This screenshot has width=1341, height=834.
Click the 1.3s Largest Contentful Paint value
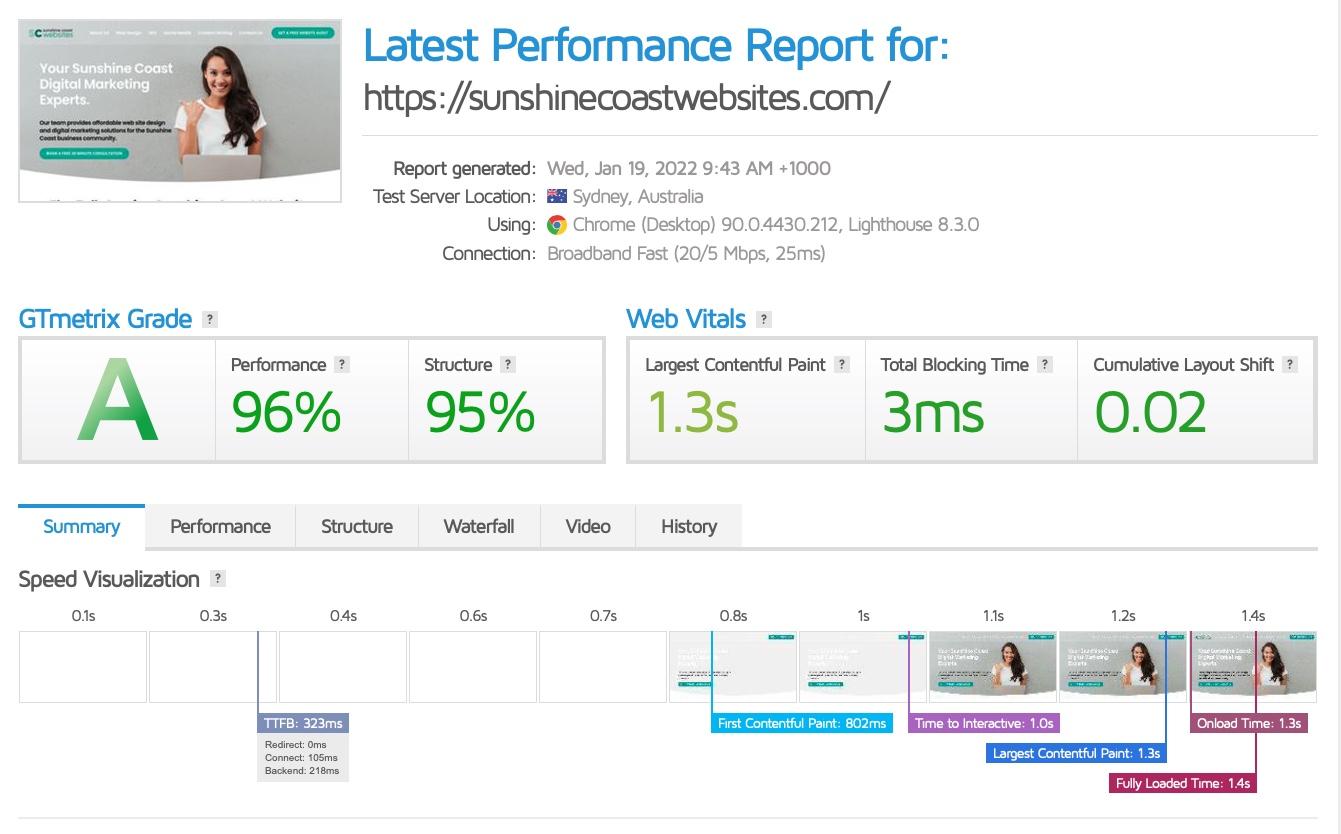[692, 412]
